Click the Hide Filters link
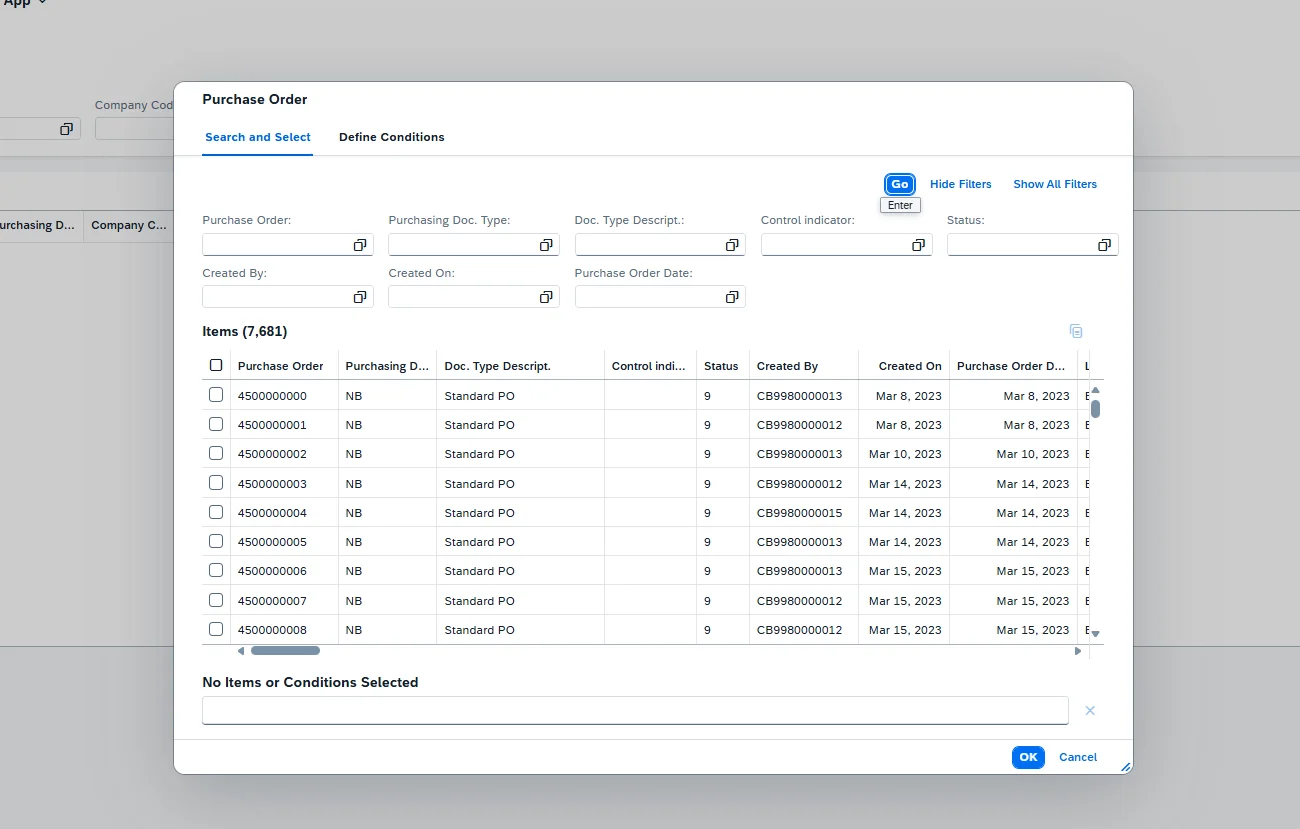The width and height of the screenshot is (1300, 829). click(961, 184)
